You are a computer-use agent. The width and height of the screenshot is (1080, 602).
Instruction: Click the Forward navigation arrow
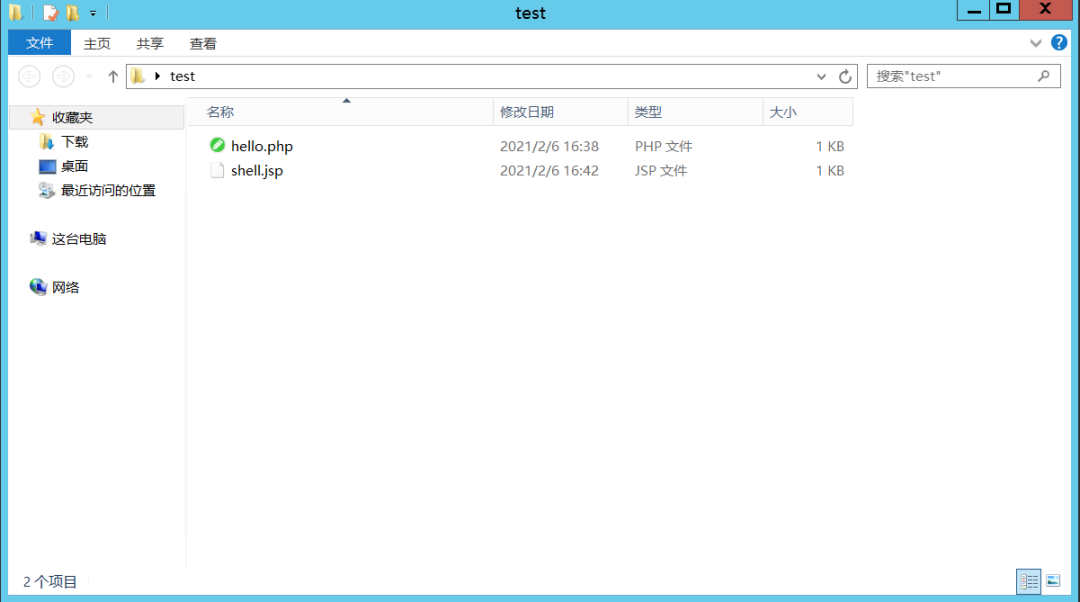coord(63,76)
